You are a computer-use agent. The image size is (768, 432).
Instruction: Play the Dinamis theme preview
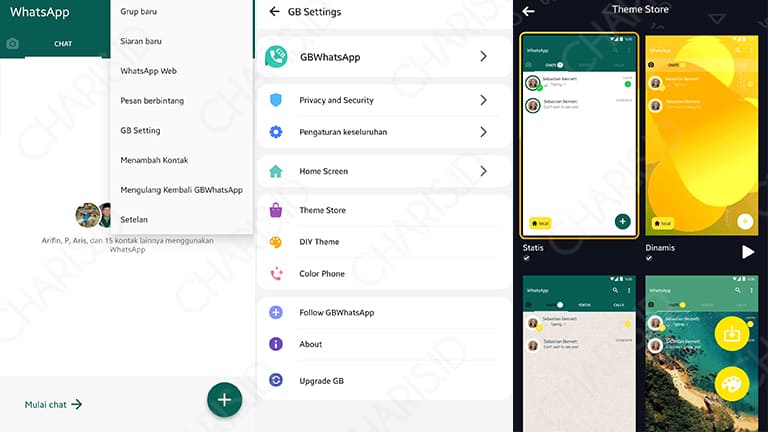pyautogui.click(x=747, y=252)
